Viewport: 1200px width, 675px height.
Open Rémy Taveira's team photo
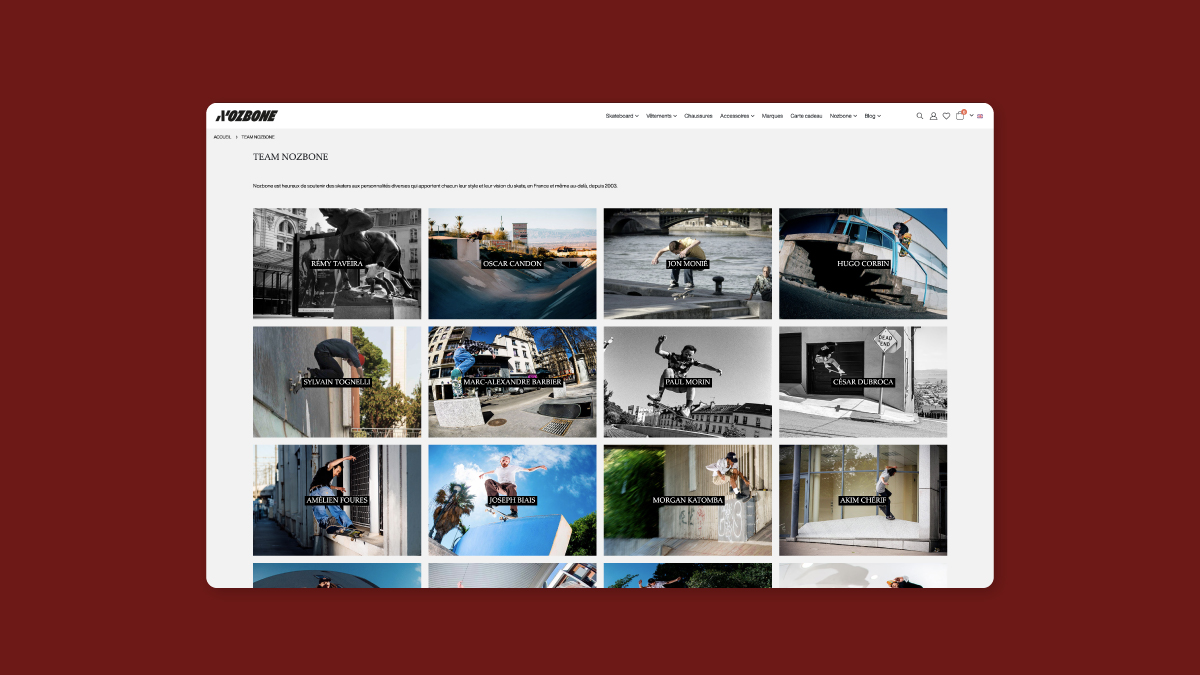tap(337, 264)
